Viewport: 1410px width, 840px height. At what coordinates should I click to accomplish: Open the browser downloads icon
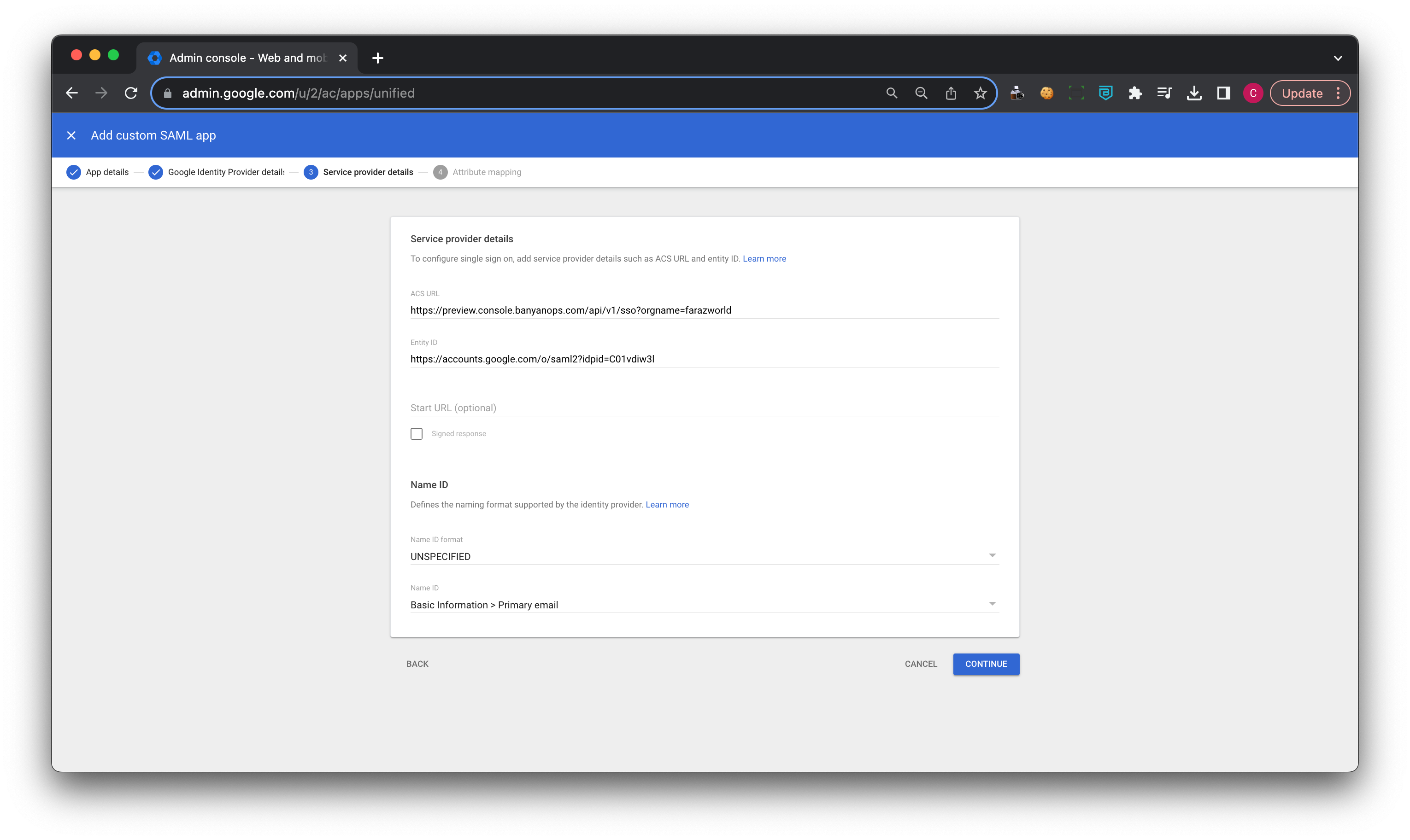point(1194,93)
